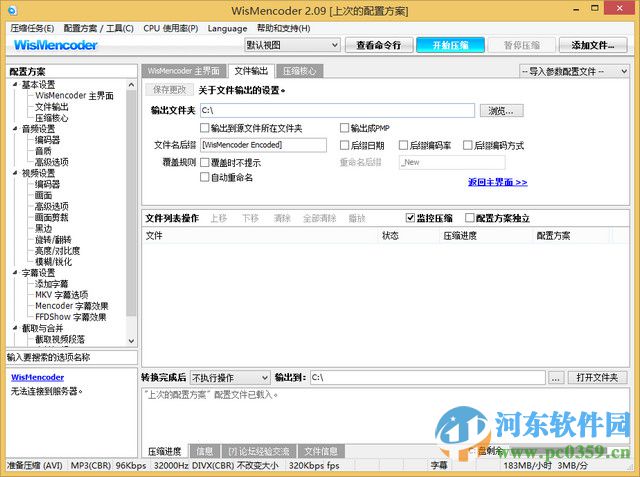The width and height of the screenshot is (640, 477).
Task: Open the 压缩任务(E) menu
Action: click(x=32, y=28)
